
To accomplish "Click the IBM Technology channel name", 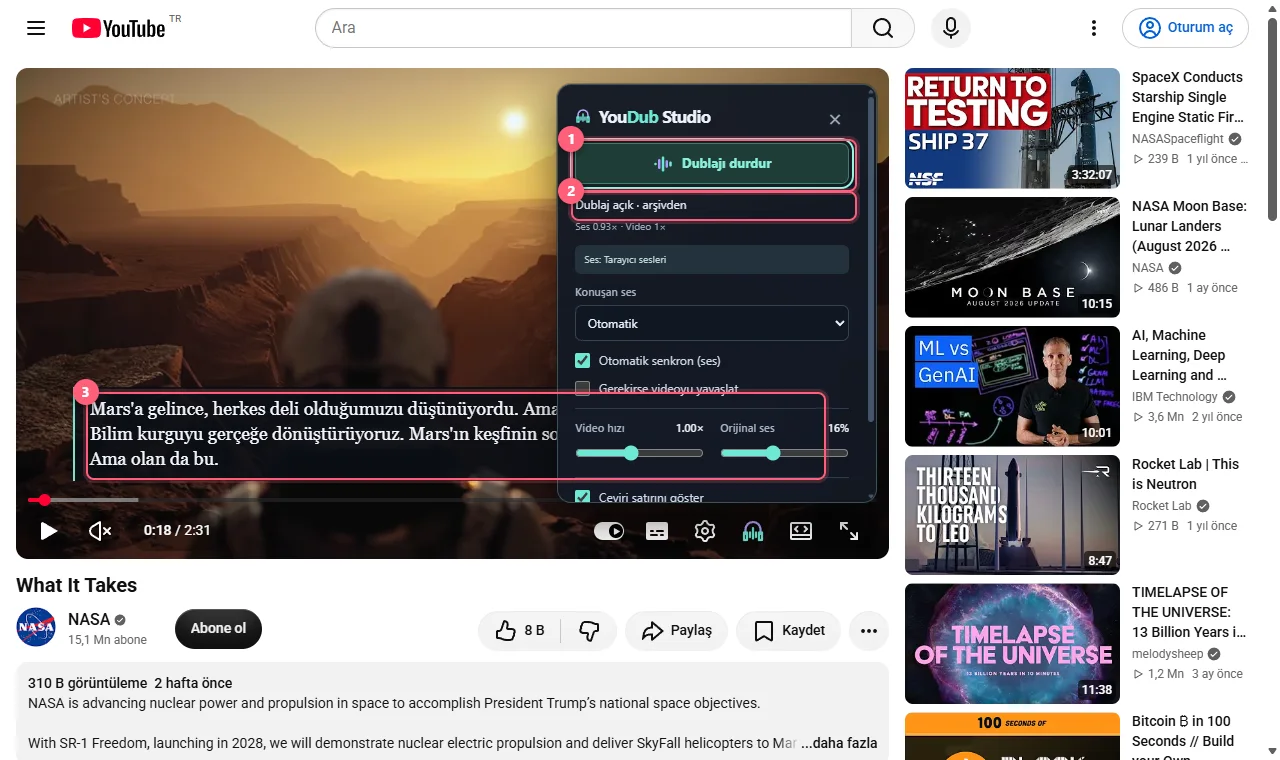I will (x=1175, y=397).
